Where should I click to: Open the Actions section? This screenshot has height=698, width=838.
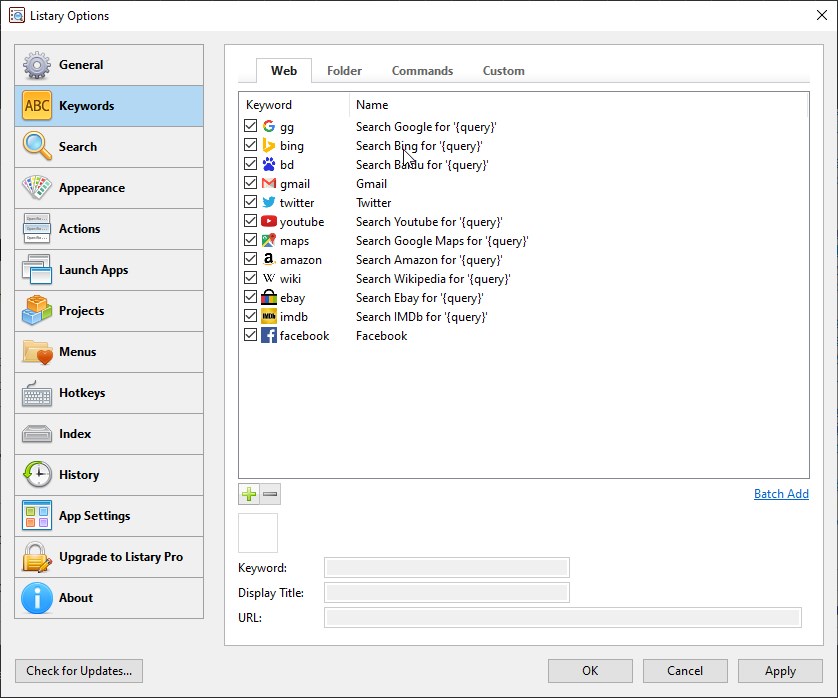coord(109,229)
